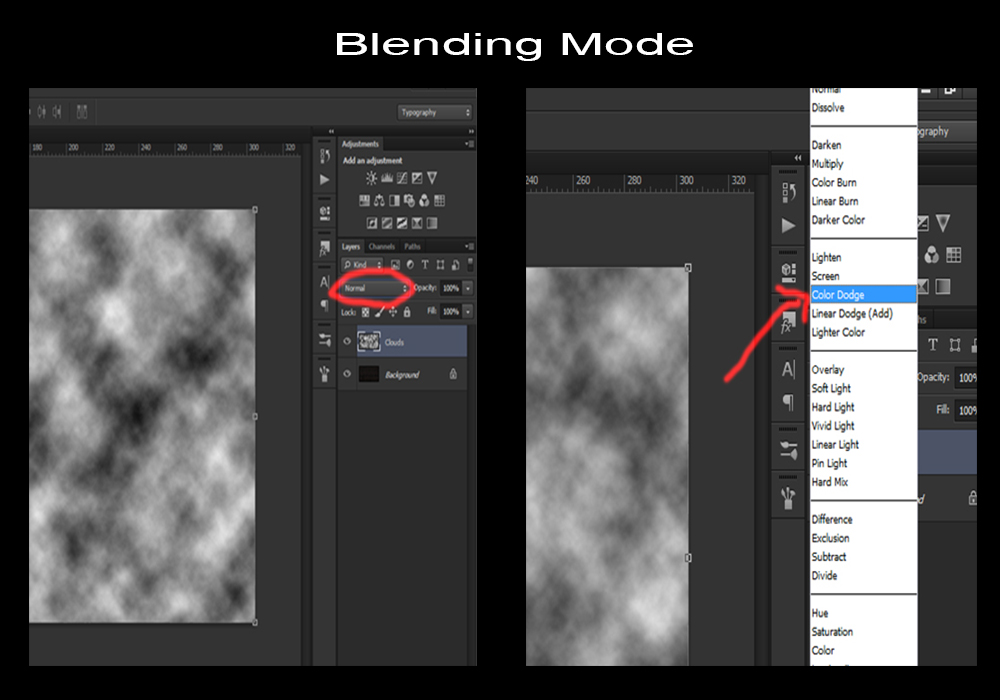This screenshot has width=1000, height=700.
Task: Click Opacity value field in left screenshot
Action: click(451, 288)
